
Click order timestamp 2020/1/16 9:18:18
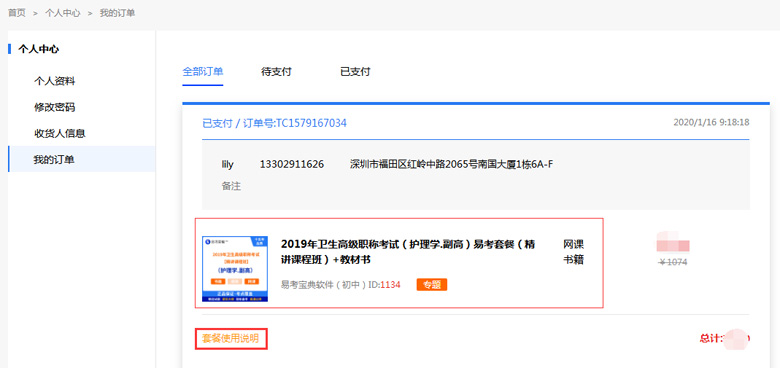[x=711, y=122]
